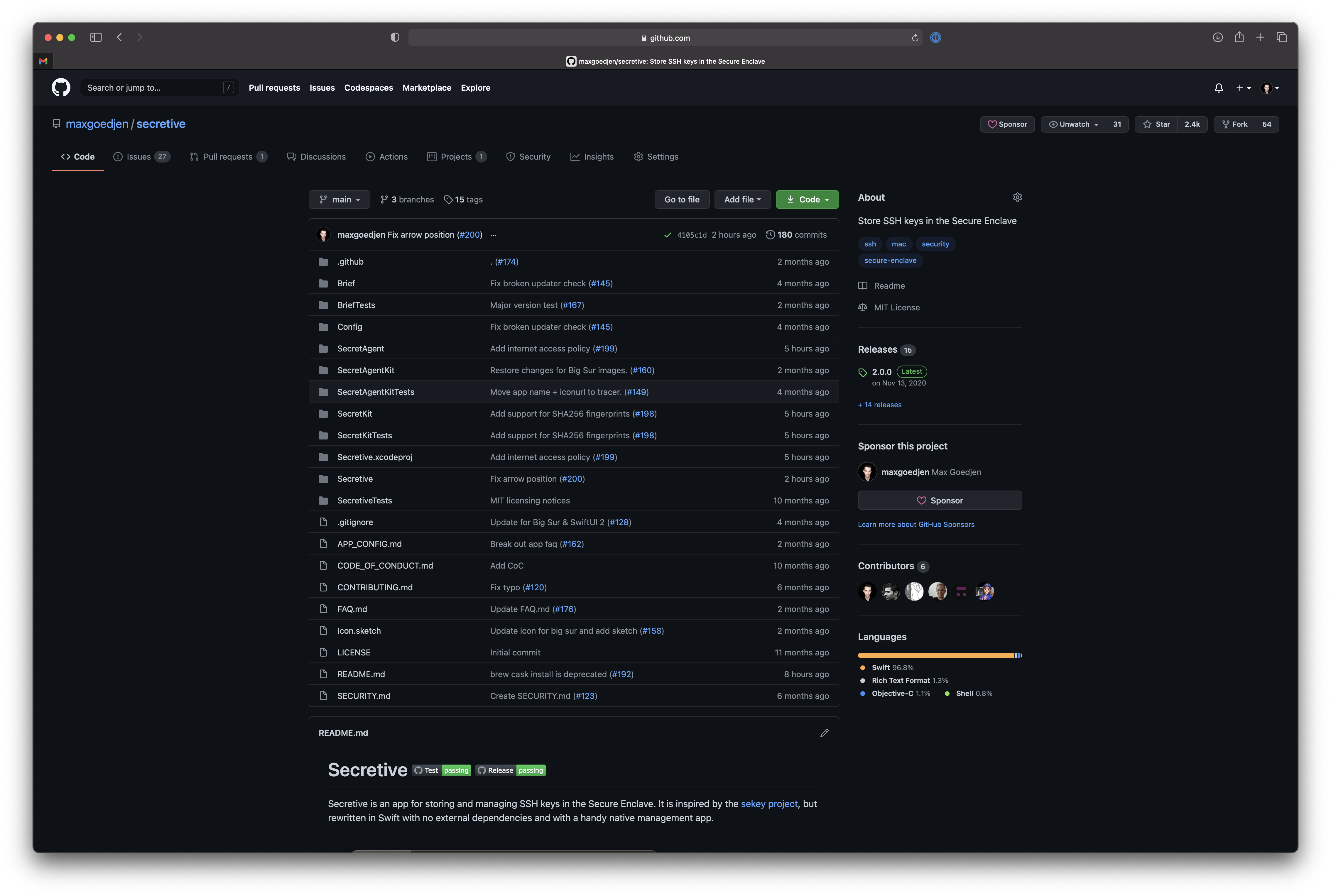Click the Shell language entry

click(968, 693)
